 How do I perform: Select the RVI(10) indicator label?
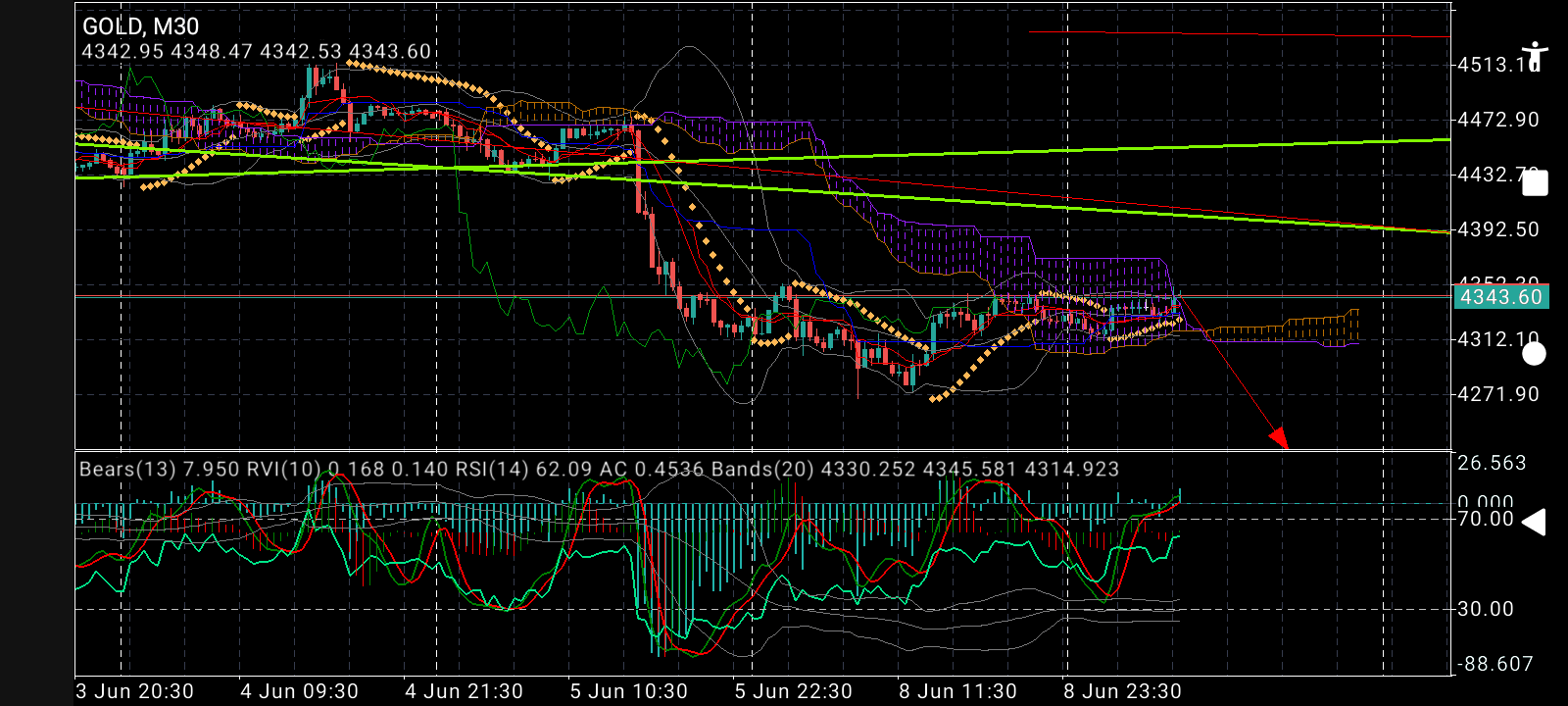pos(347,469)
